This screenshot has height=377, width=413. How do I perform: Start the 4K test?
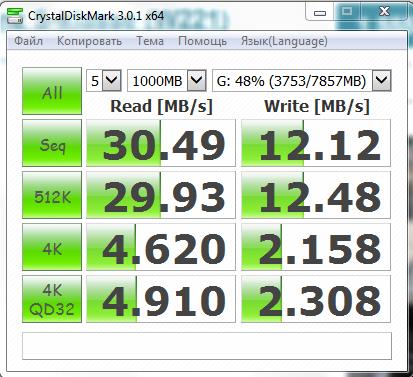pyautogui.click(x=52, y=247)
